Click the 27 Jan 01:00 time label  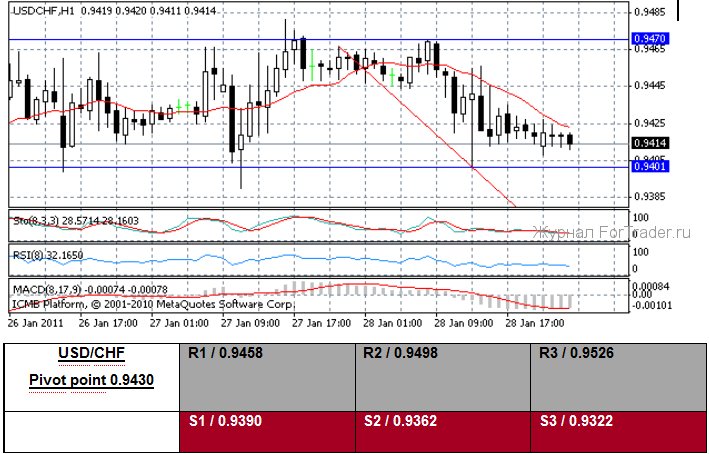[180, 323]
